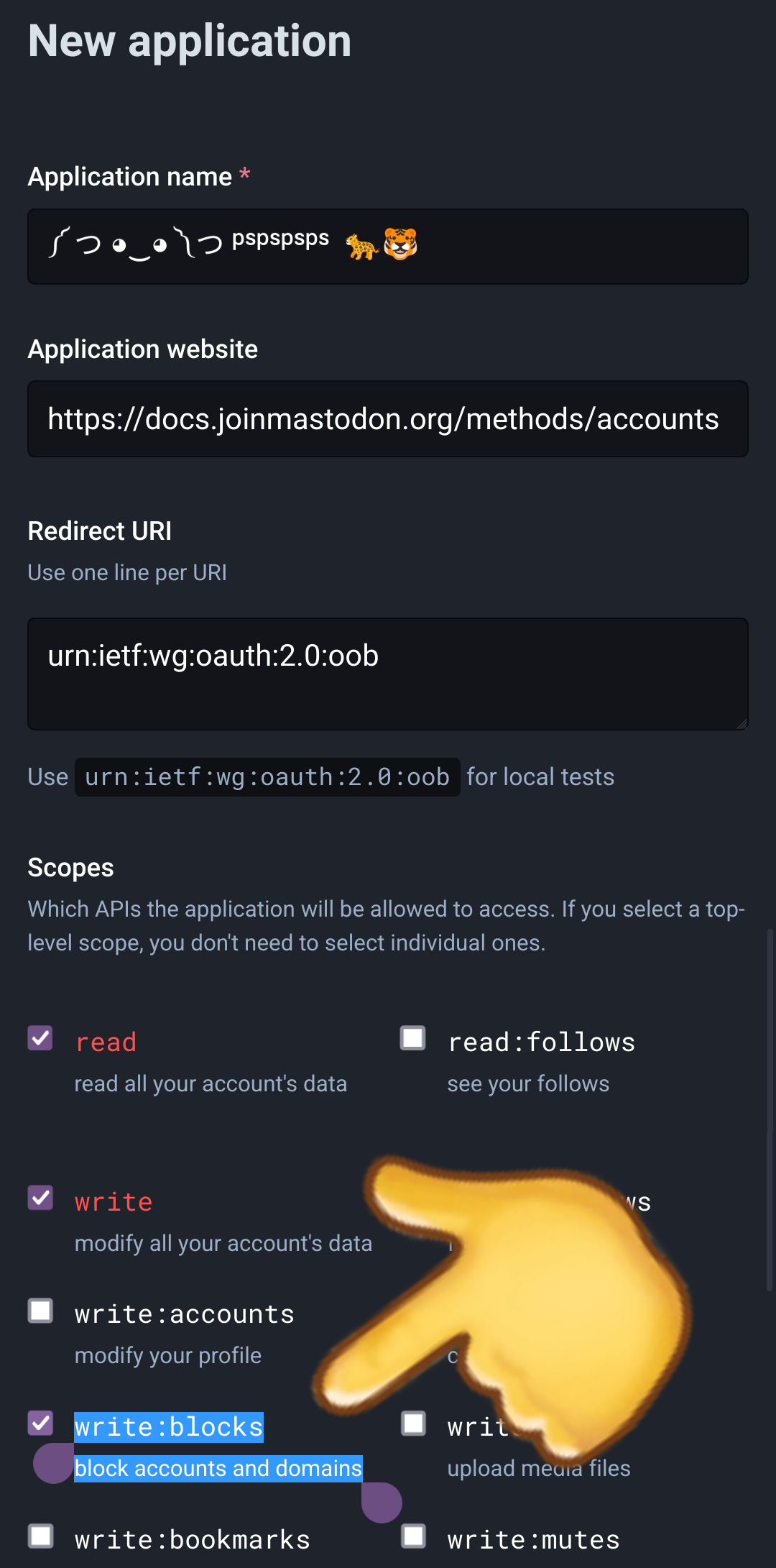776x1568 pixels.
Task: Toggle the read scope checkbox
Action: point(40,1038)
